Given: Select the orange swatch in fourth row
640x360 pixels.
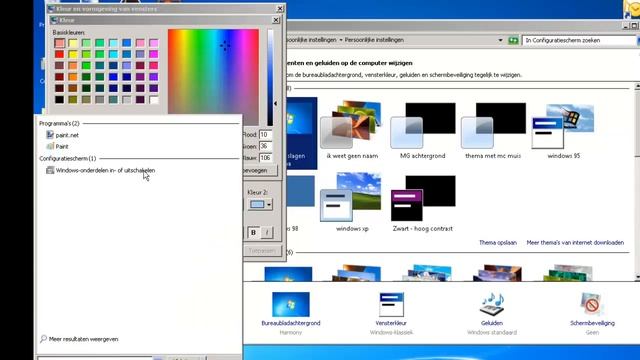Looking at the screenshot, I should (73, 77).
